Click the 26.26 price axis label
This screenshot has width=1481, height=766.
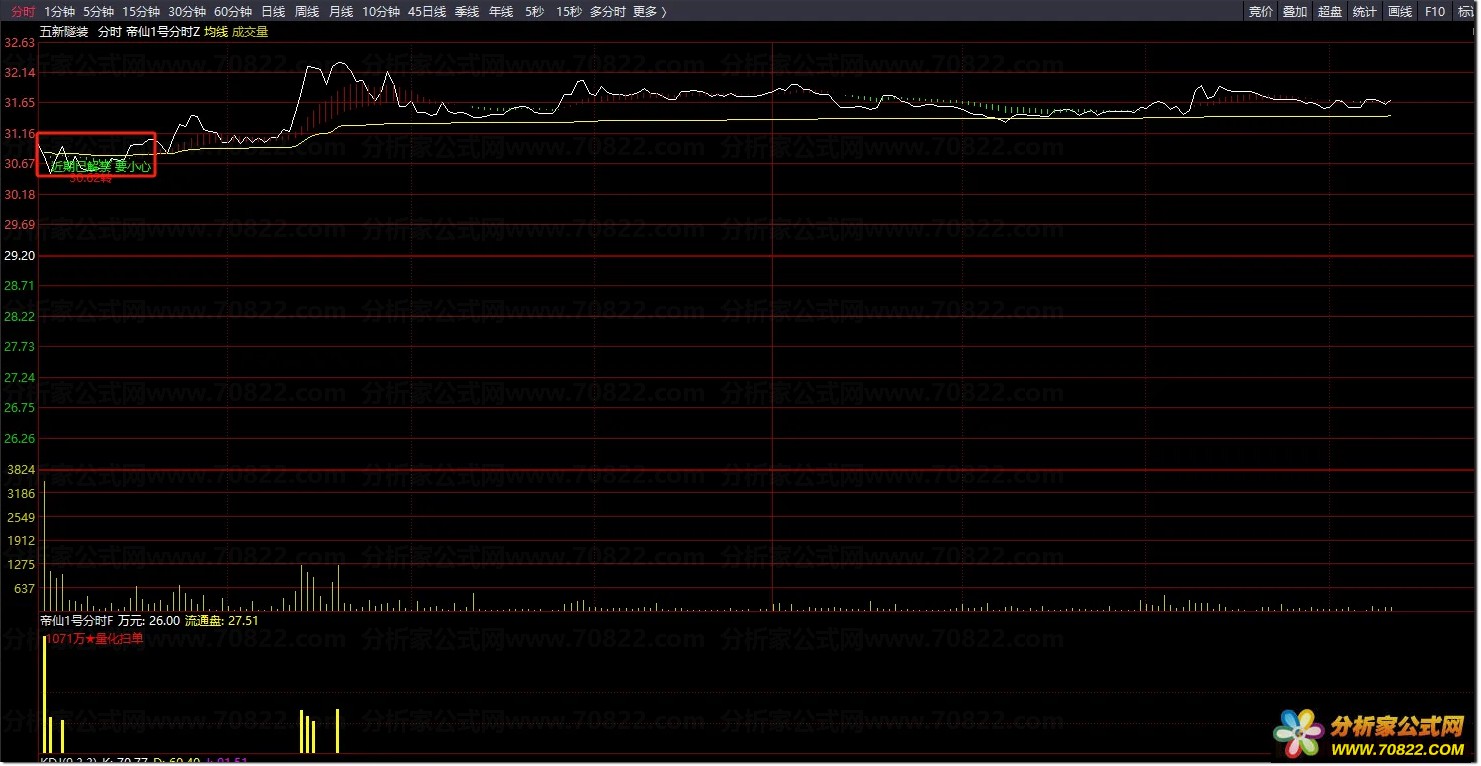click(20, 439)
